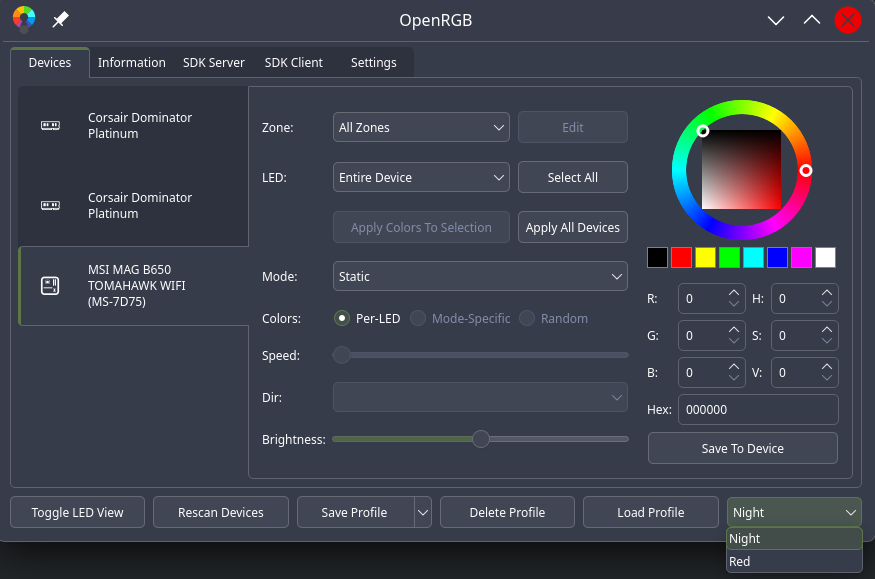Switch to the SDK Server tab
Screen dimensions: 875x579
[x=214, y=62]
